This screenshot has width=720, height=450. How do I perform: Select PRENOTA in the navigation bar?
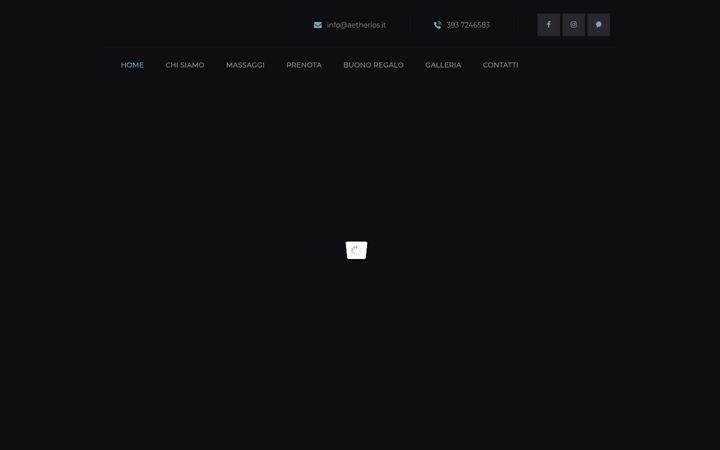click(x=304, y=65)
